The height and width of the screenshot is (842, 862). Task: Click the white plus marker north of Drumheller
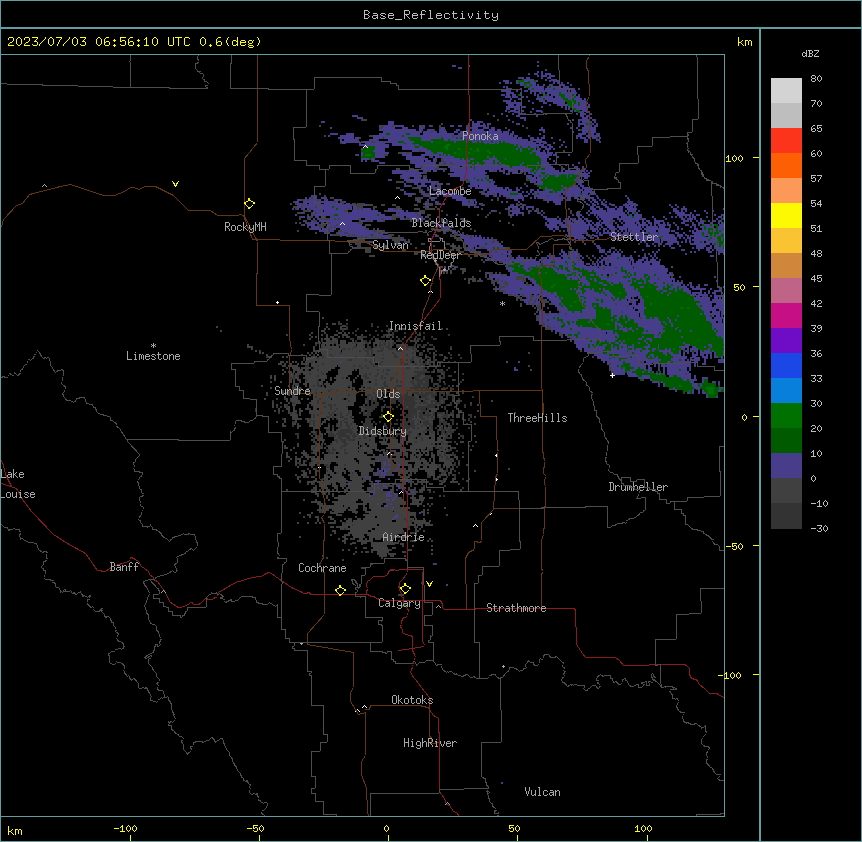612,375
